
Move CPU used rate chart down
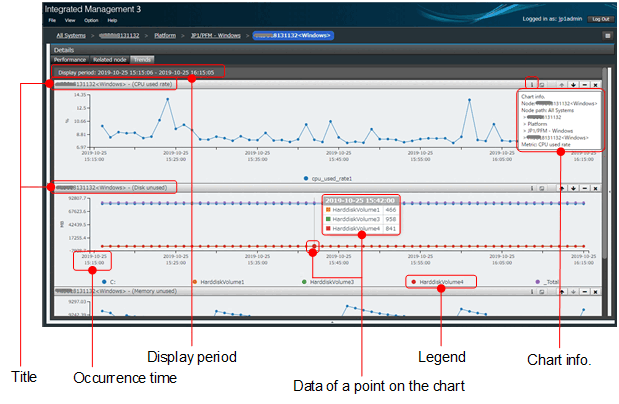[x=573, y=85]
